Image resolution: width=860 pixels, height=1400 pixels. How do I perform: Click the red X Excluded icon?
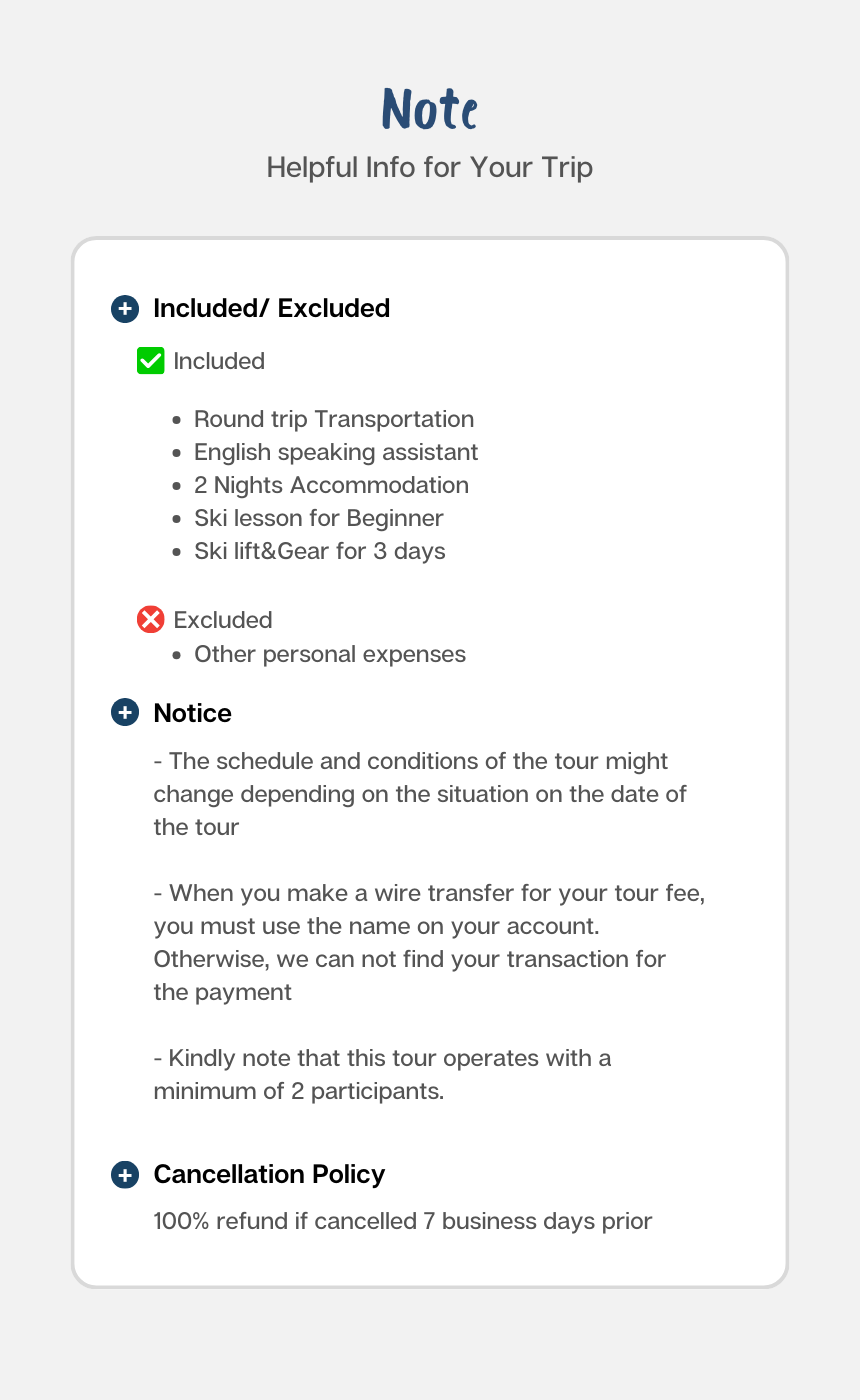pos(150,620)
